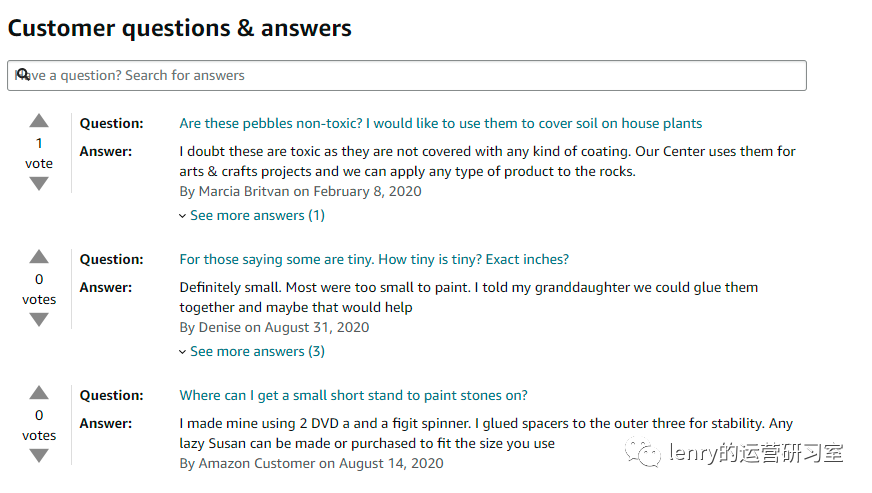Downvote the 'How tiny is tiny' question

click(39, 320)
